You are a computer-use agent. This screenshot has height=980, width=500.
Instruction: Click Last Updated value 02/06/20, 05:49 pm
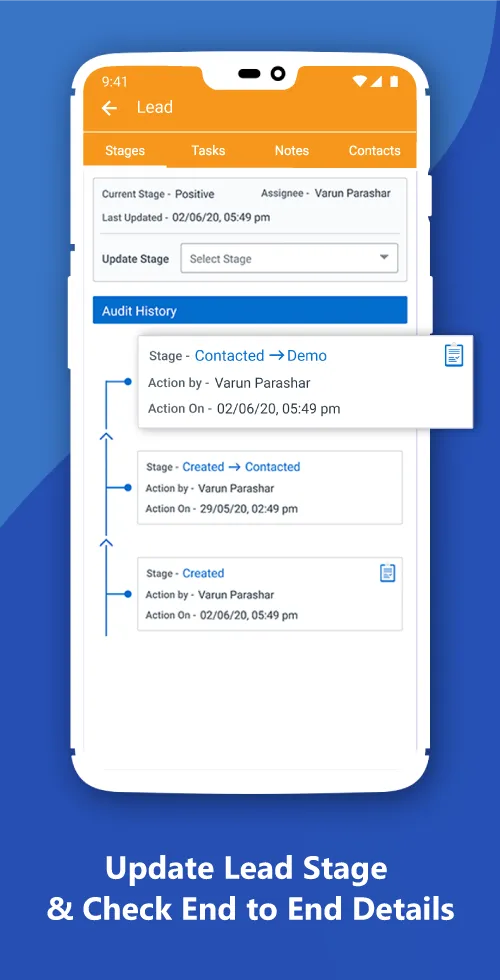tap(221, 218)
